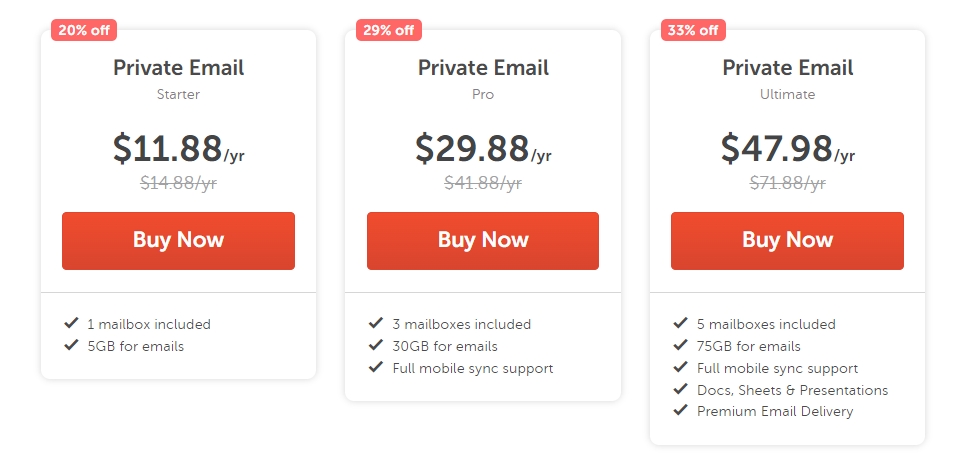Click the checkmark beside "5 mailboxes included"

coord(680,323)
